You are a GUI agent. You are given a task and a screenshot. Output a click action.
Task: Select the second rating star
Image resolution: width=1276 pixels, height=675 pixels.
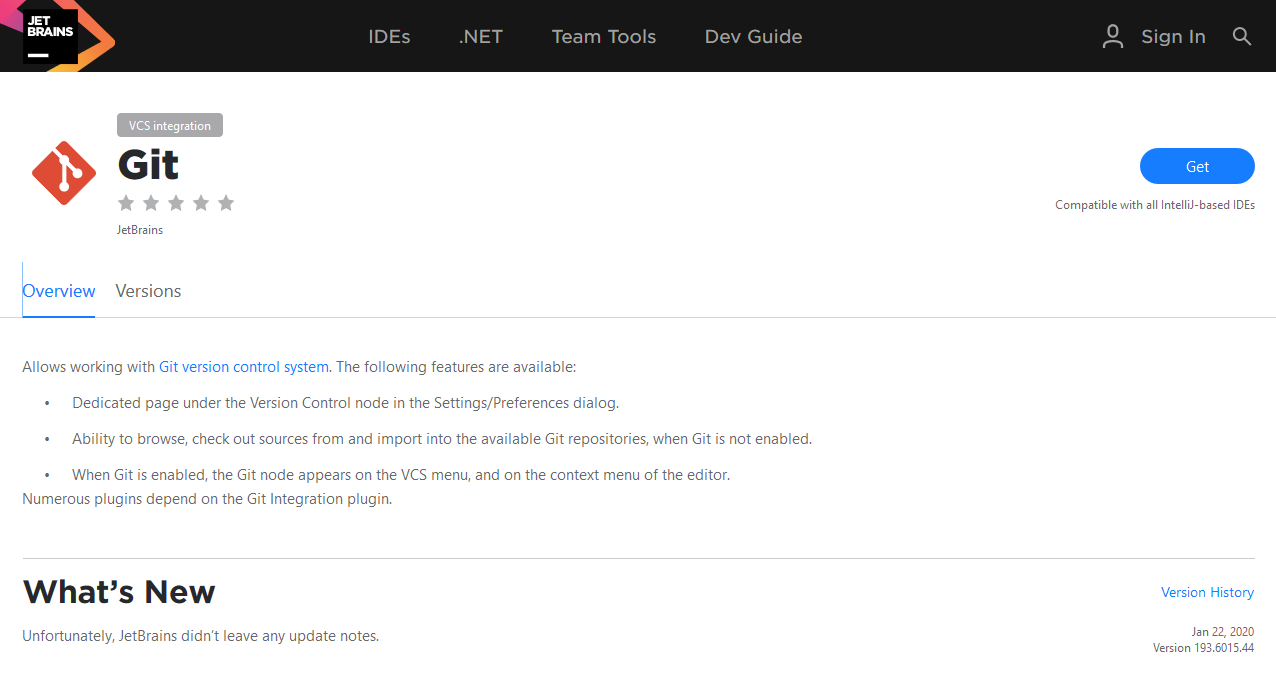tap(151, 203)
